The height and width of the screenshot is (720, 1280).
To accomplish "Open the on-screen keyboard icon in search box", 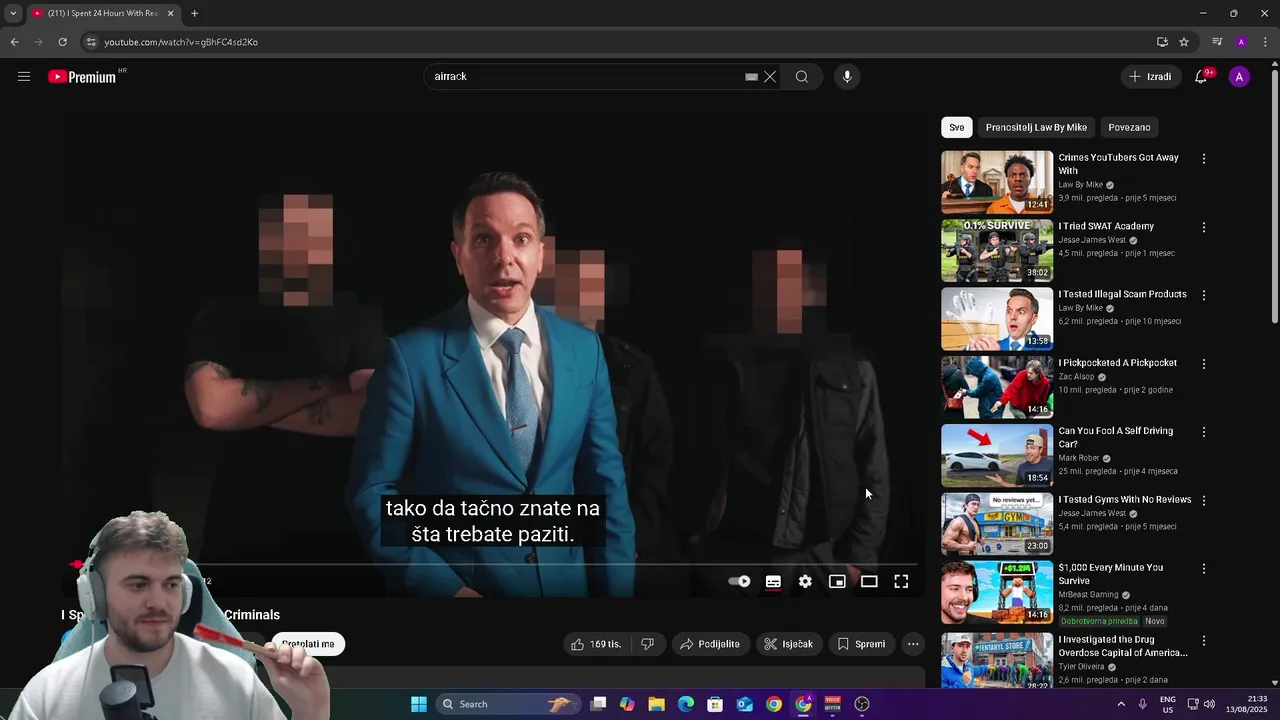I will click(x=751, y=77).
